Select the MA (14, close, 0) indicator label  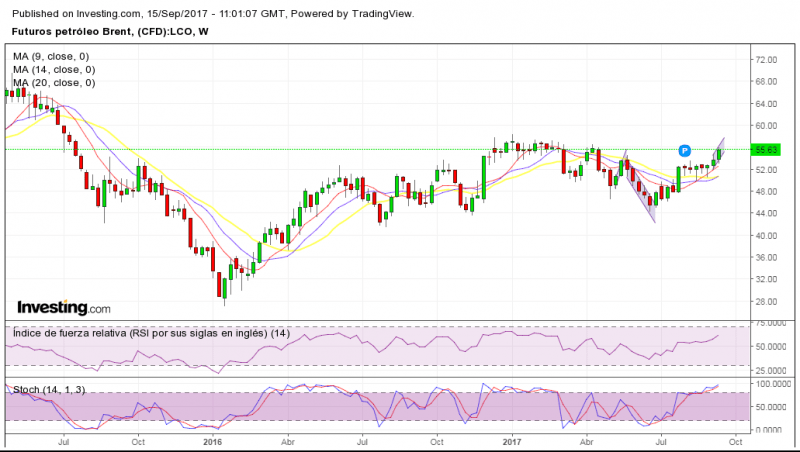54,70
